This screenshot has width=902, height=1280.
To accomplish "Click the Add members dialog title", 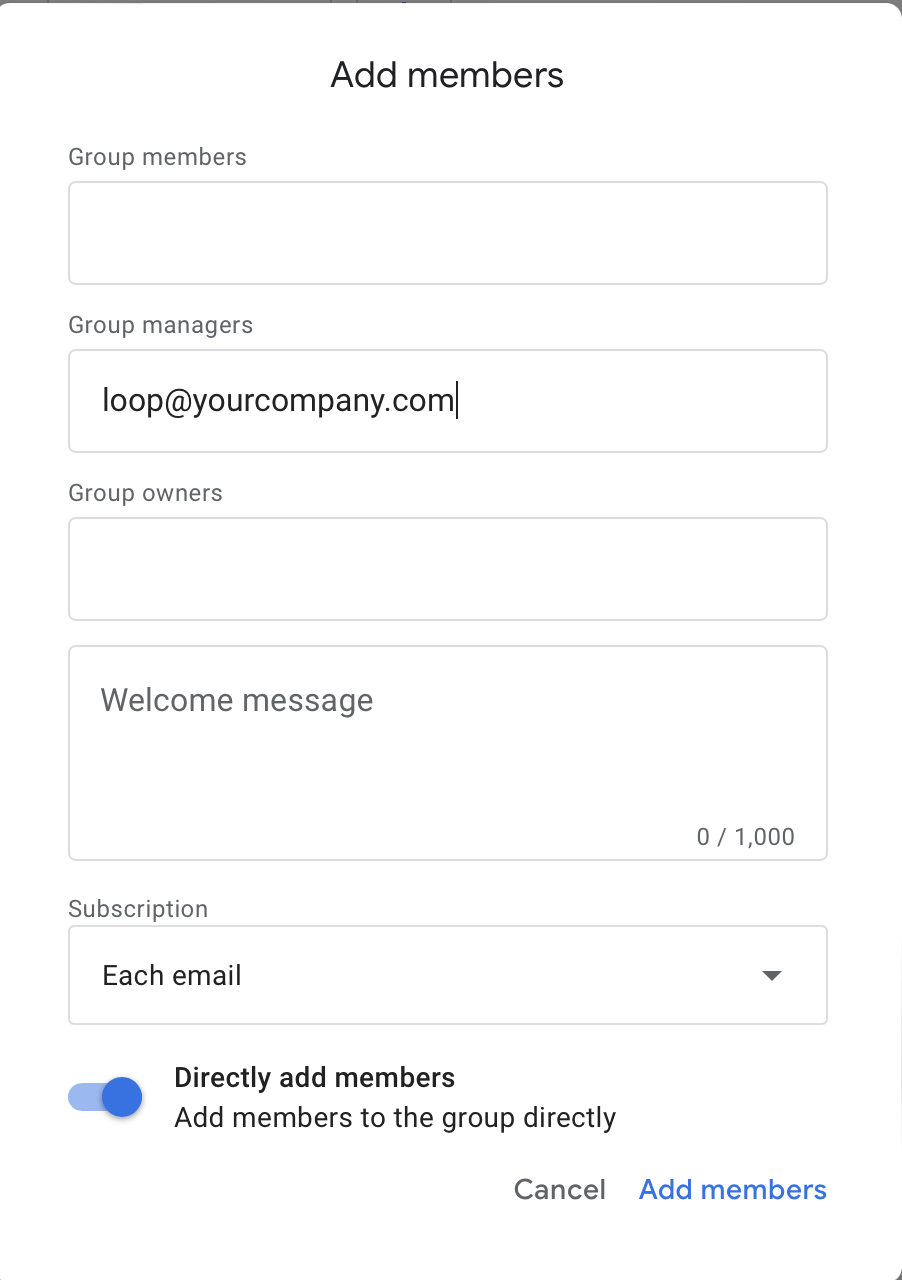I will pos(447,75).
